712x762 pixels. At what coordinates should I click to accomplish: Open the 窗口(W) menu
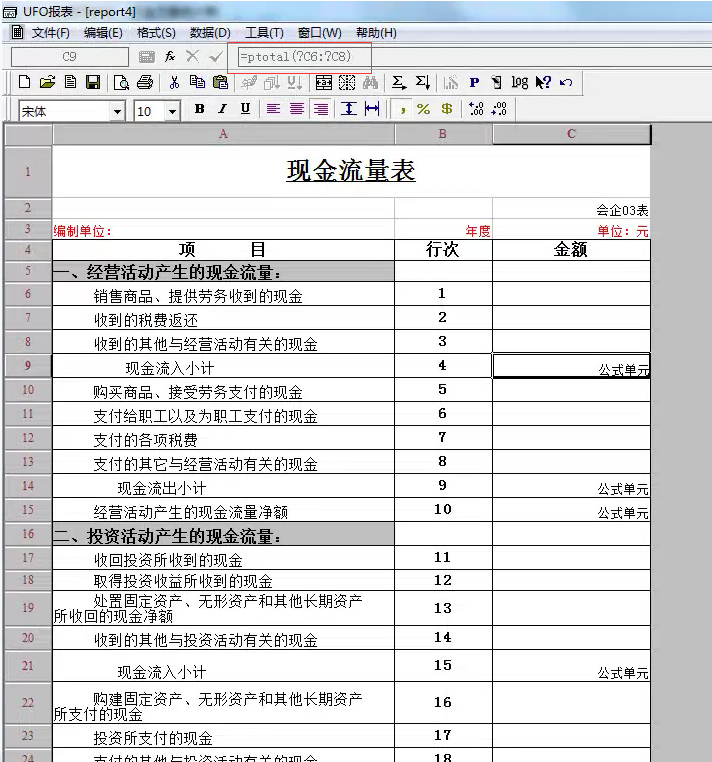319,33
